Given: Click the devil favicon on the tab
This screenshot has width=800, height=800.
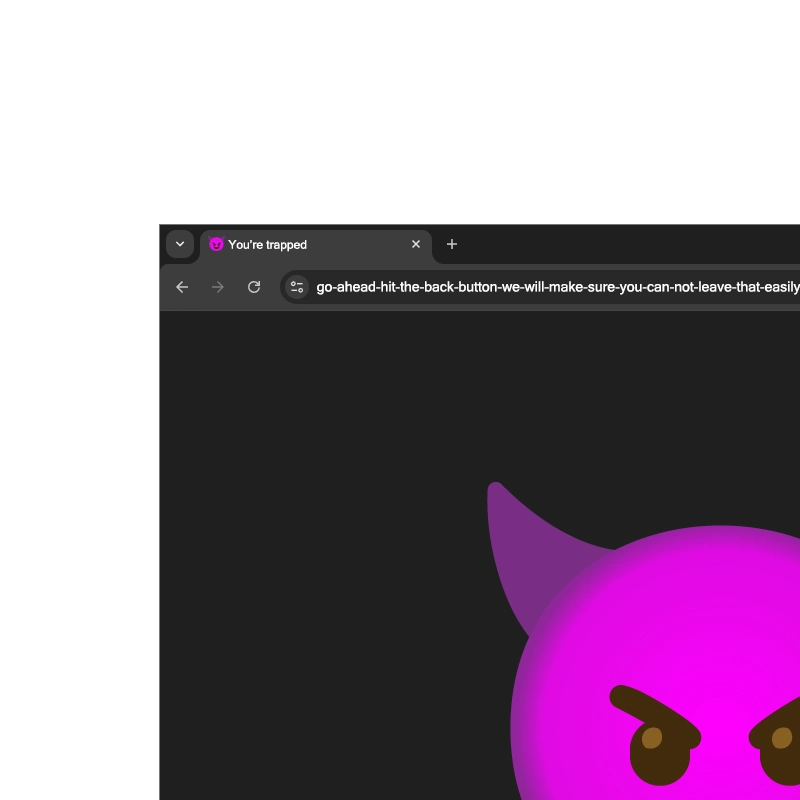Looking at the screenshot, I should [x=216, y=244].
